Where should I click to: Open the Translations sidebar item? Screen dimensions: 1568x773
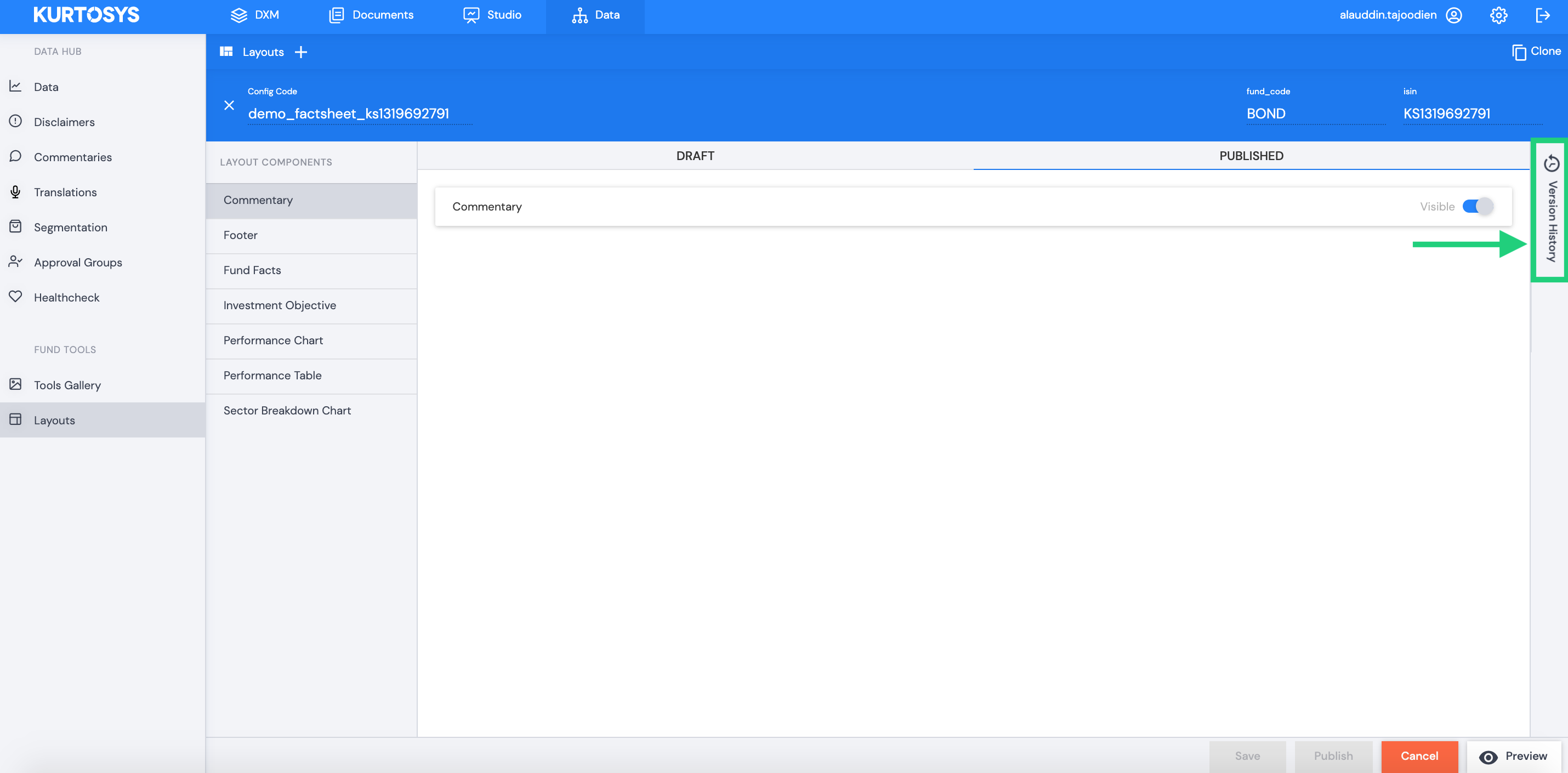coord(103,192)
